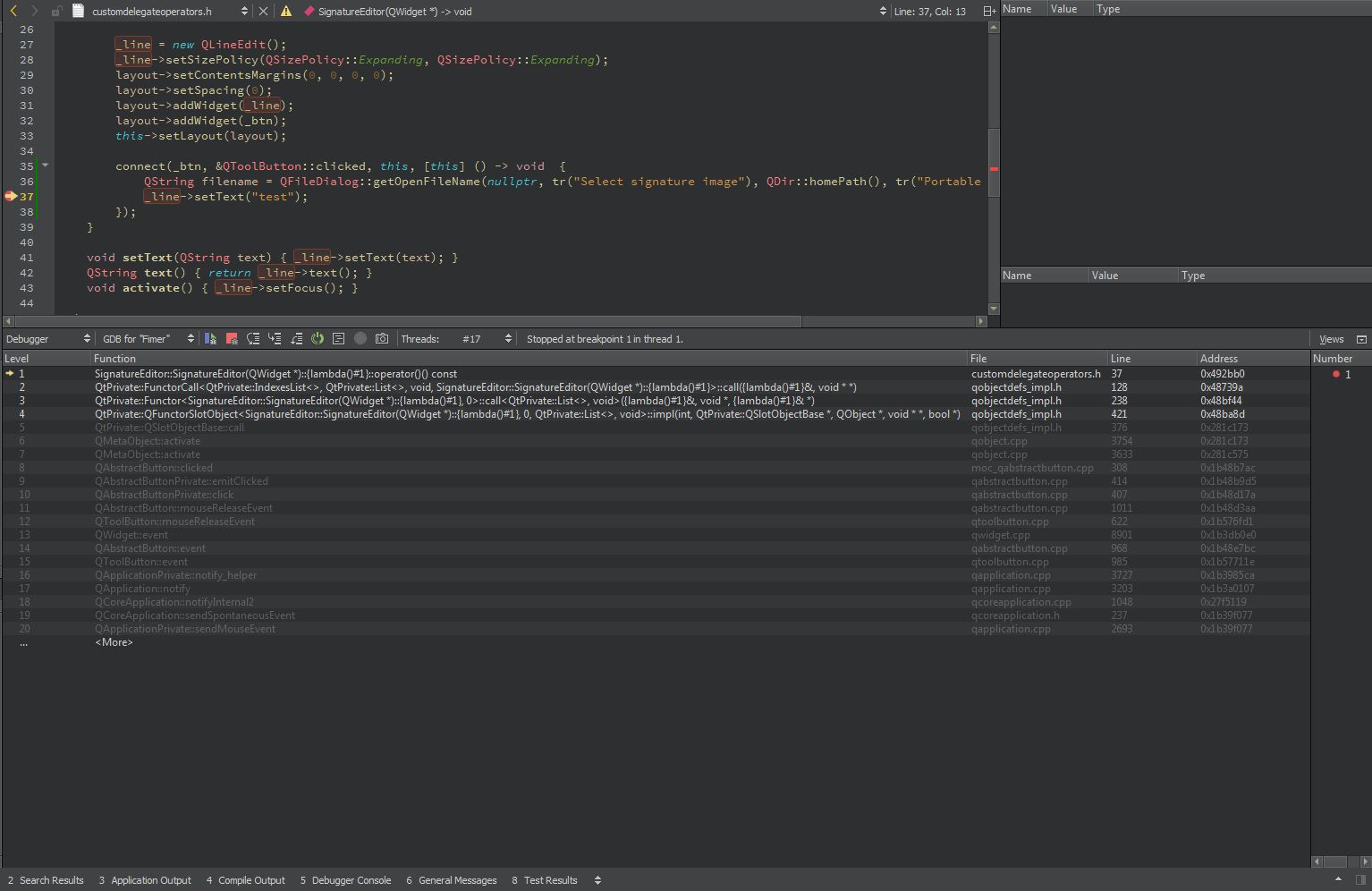Viewport: 1372px width, 891px height.
Task: Split the editor with the split icon
Action: coord(988,12)
